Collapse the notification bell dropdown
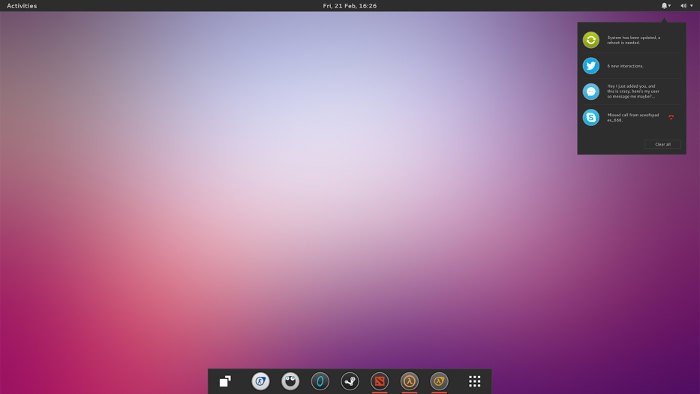The height and width of the screenshot is (394, 700). 666,6
